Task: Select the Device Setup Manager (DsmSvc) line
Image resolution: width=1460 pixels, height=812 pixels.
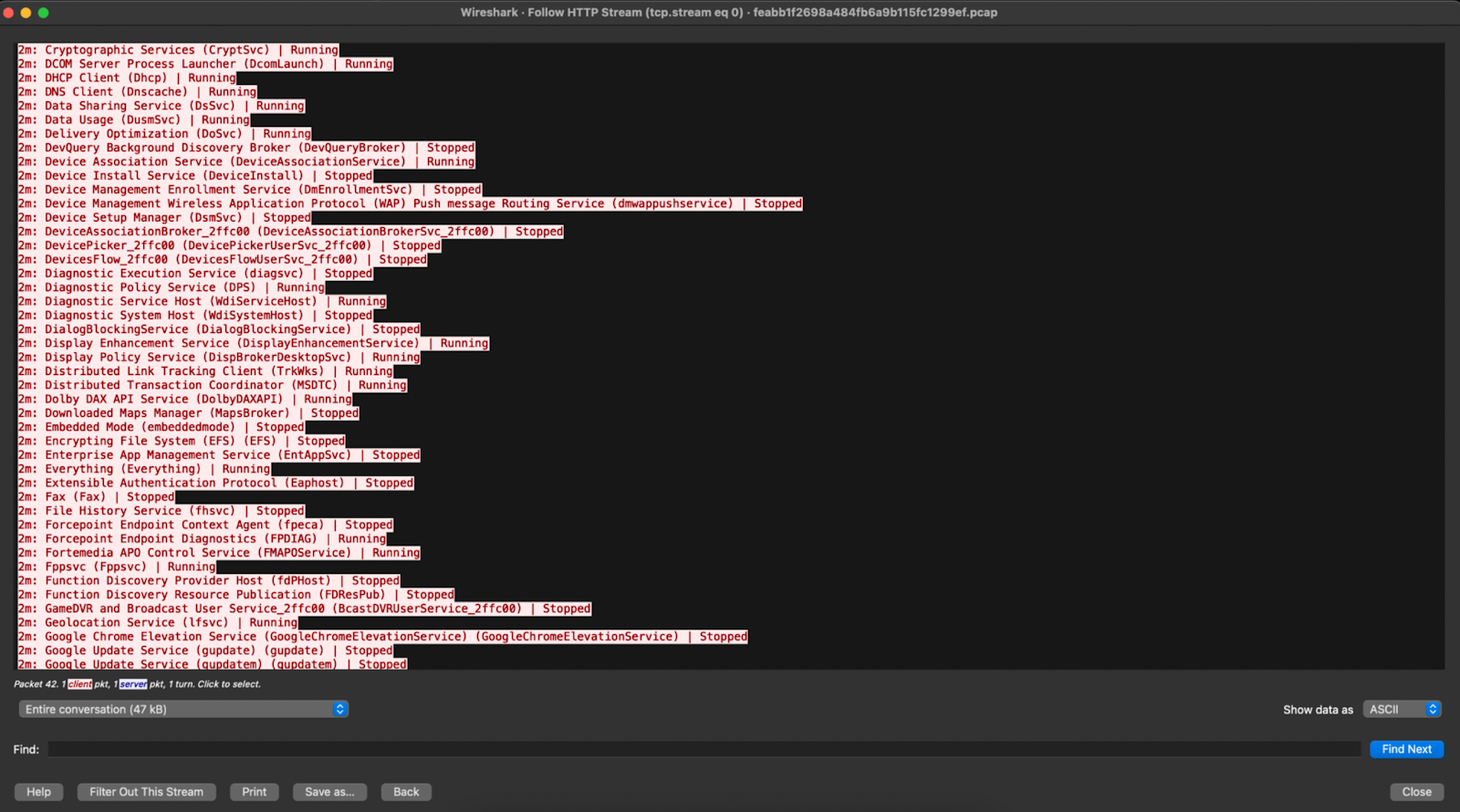Action: point(164,217)
